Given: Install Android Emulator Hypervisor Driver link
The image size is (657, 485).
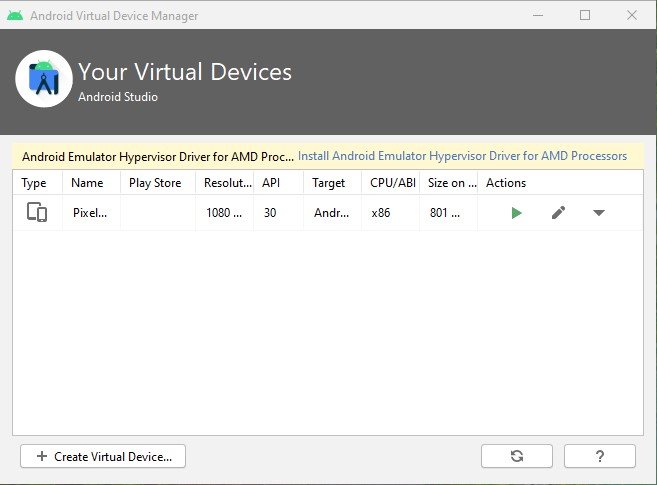Looking at the screenshot, I should click(x=462, y=156).
